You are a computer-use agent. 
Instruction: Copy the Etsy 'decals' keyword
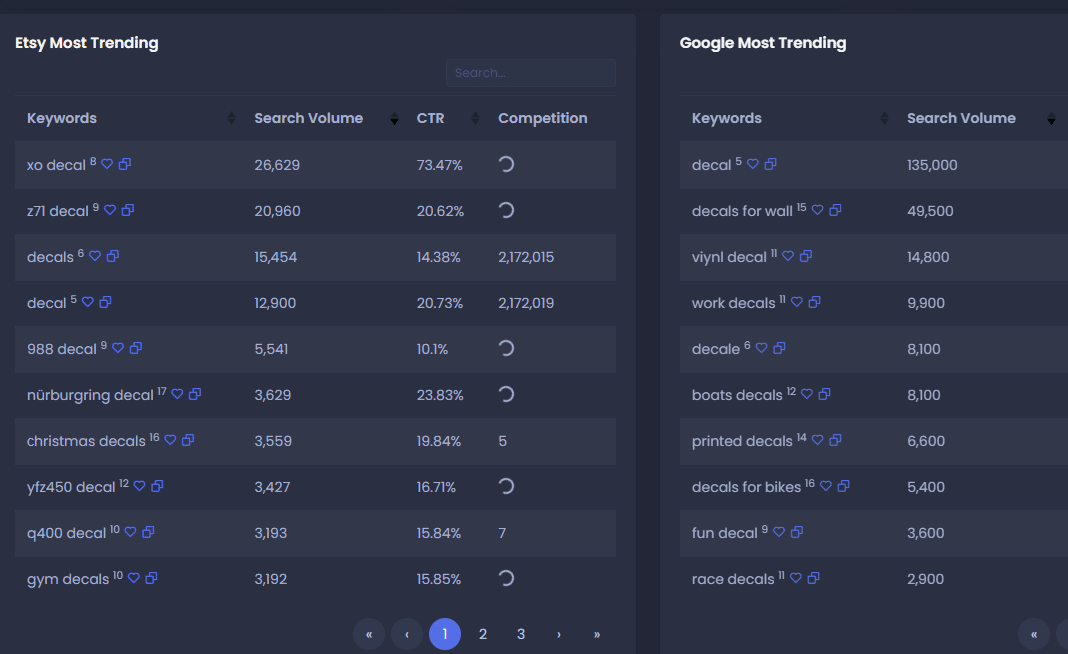tap(112, 256)
